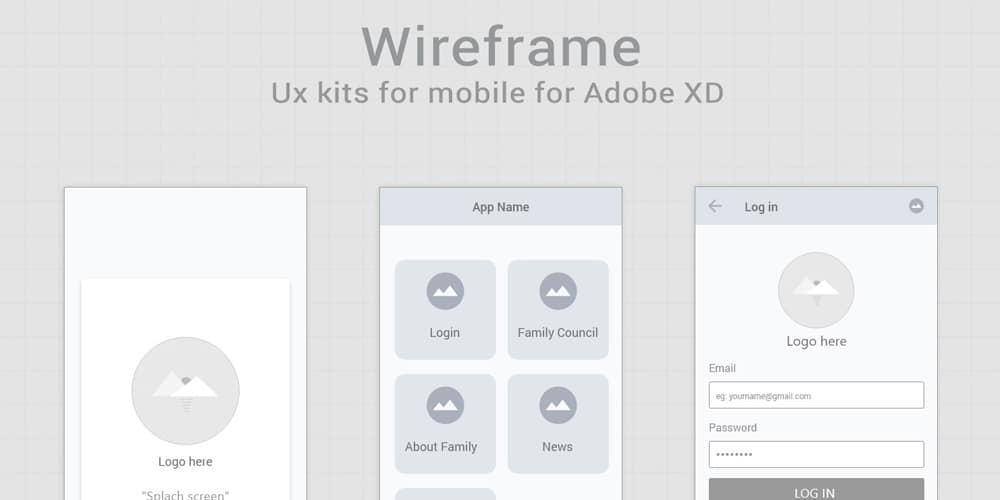Viewport: 1000px width, 500px height.
Task: Open the News tile
Action: 558,423
